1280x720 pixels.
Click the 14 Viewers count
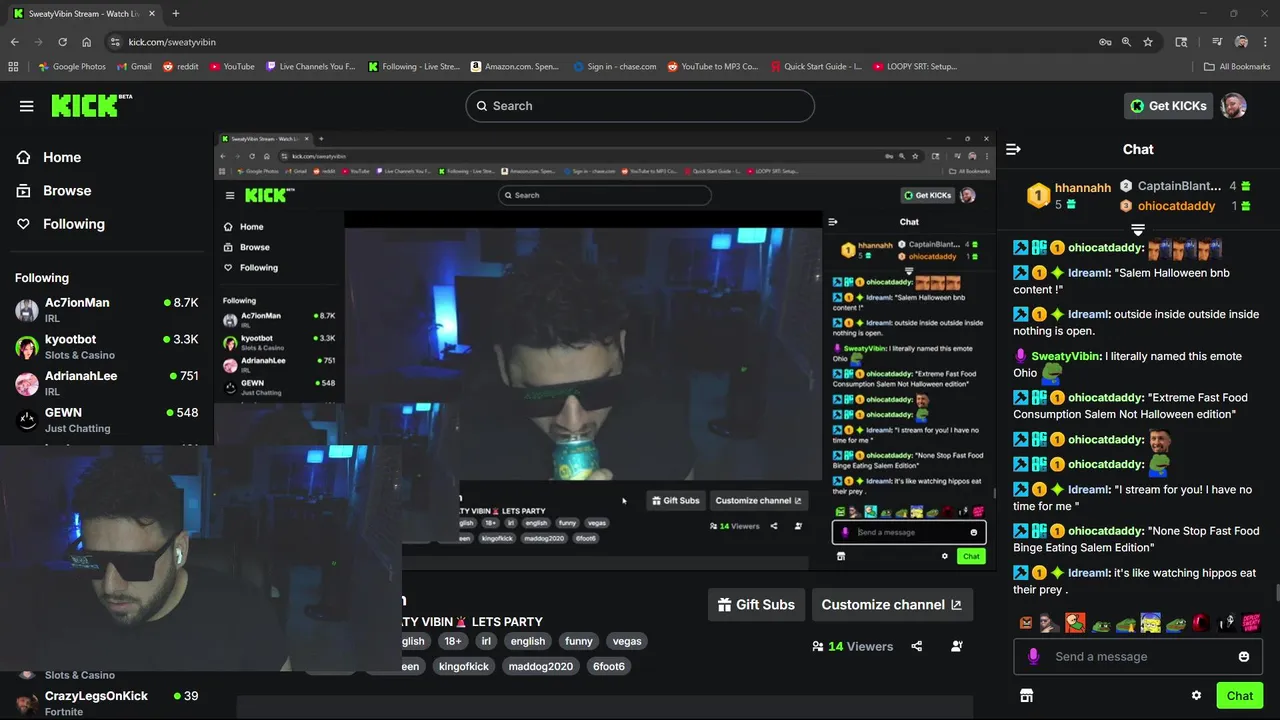853,646
